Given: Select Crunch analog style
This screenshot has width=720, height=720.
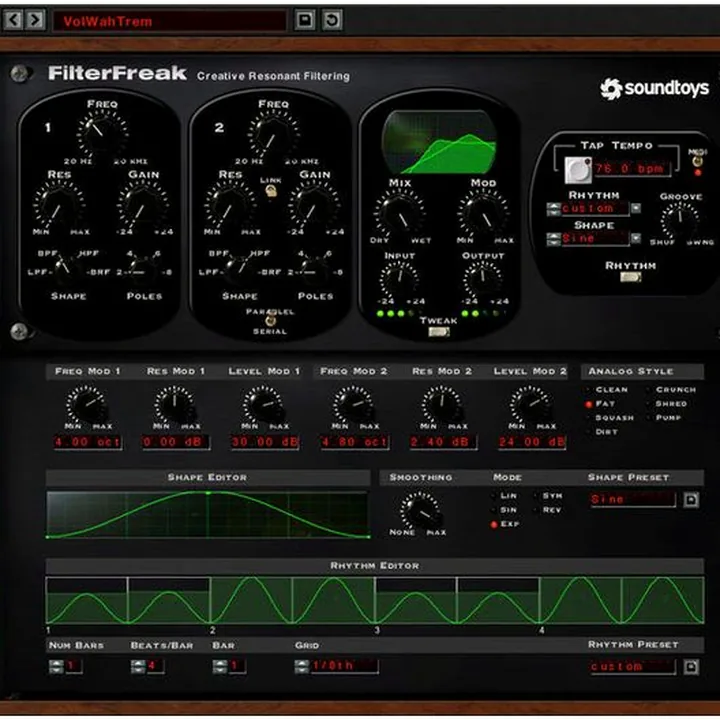Looking at the screenshot, I should coord(671,389).
